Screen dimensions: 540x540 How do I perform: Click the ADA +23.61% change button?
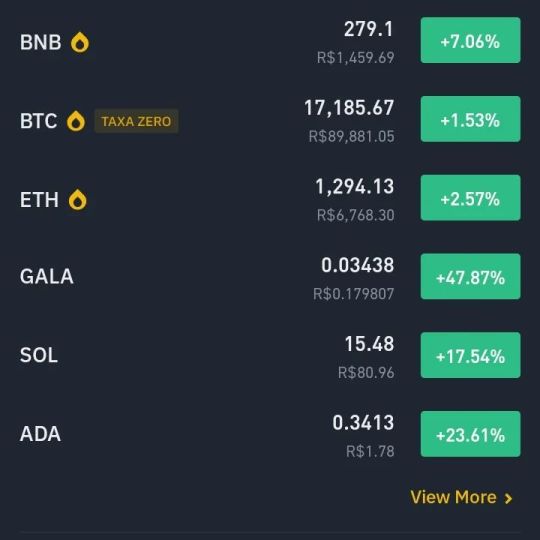470,434
